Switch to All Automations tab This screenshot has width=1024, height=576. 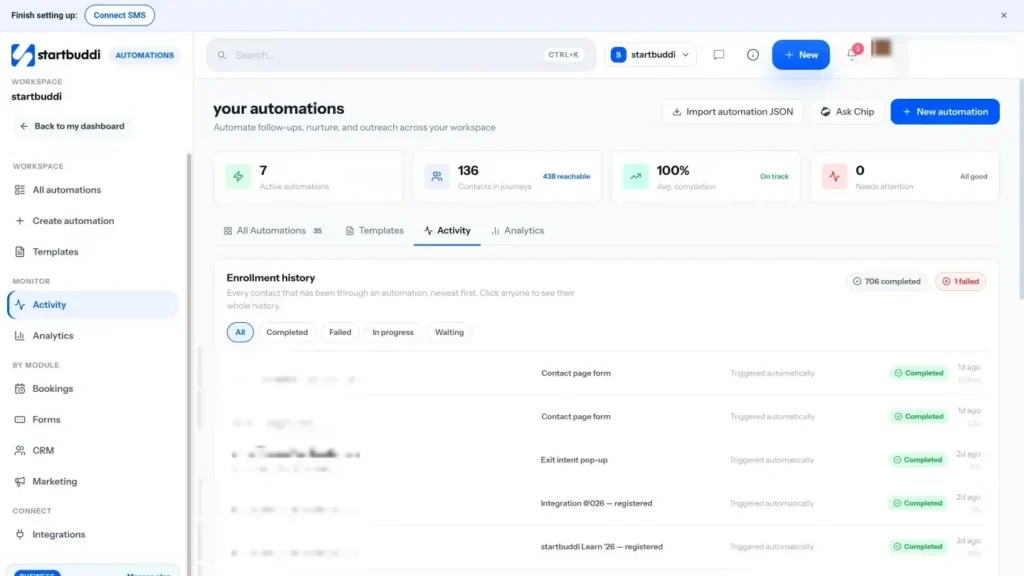coord(272,231)
